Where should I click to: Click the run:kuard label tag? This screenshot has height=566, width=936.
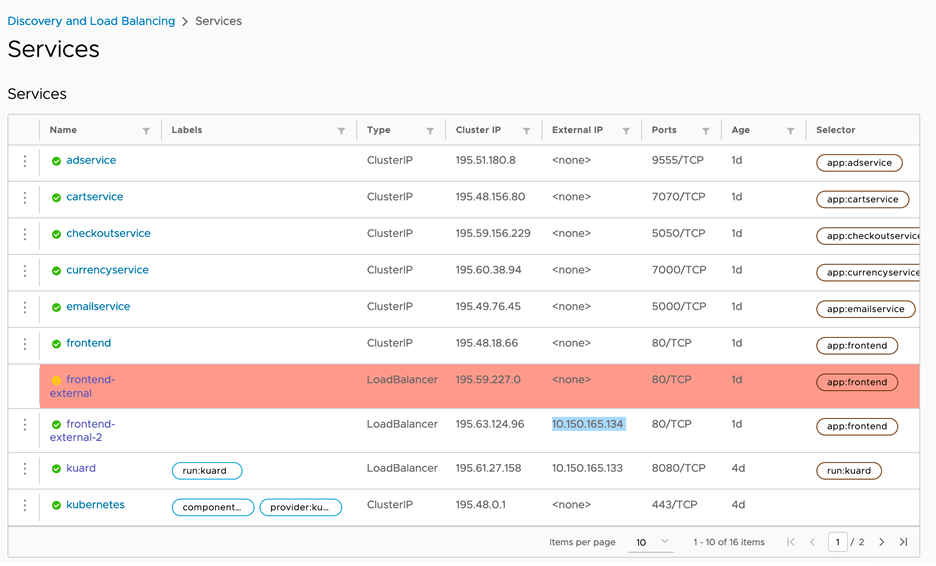[x=207, y=470]
